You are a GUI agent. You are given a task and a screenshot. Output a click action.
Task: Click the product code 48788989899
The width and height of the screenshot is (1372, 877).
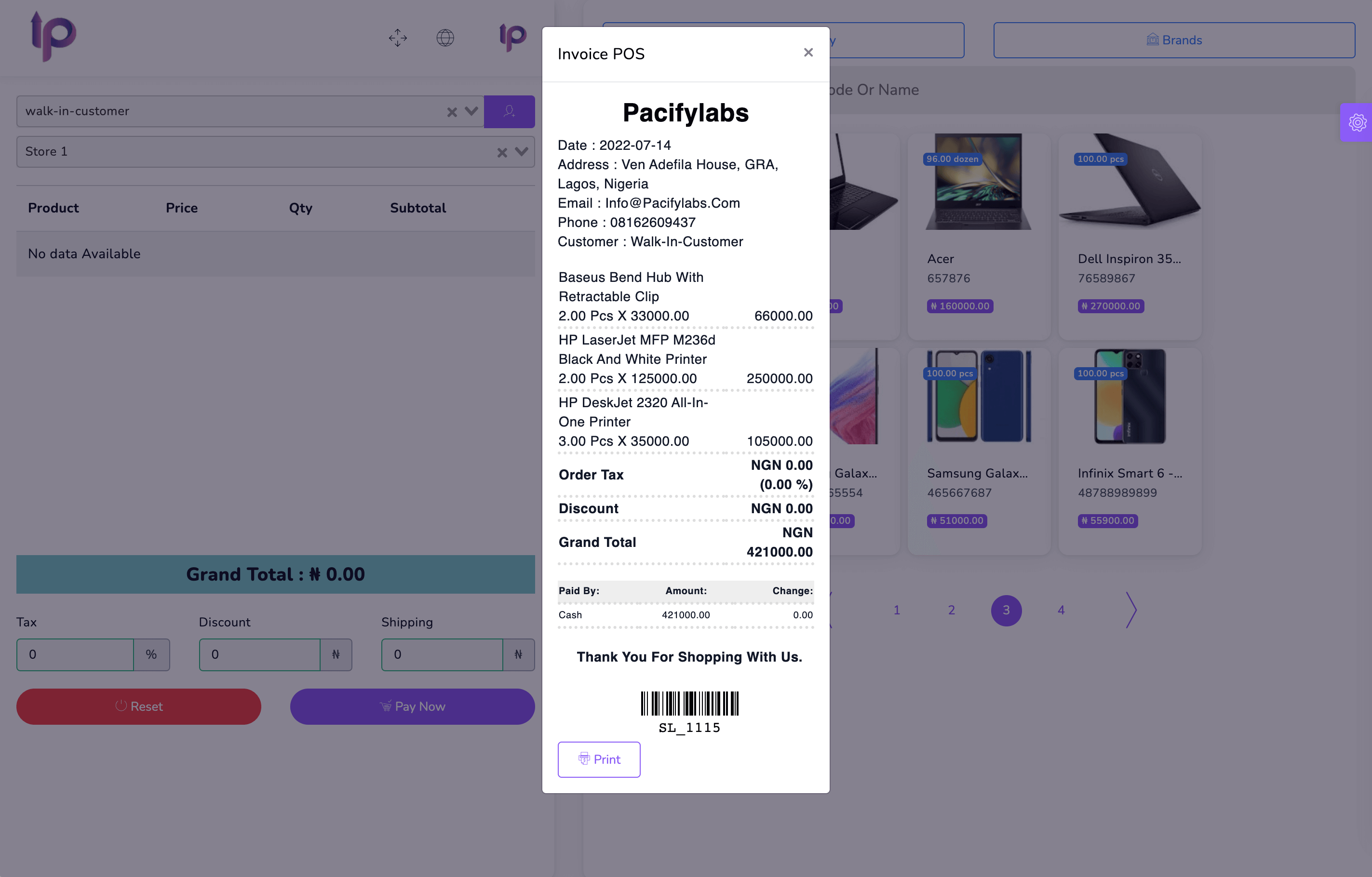1117,492
